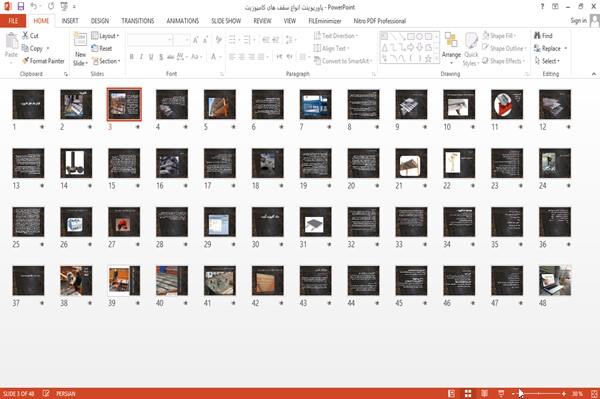Open the Section dropdown menu
This screenshot has width=600, height=399.
pos(106,61)
